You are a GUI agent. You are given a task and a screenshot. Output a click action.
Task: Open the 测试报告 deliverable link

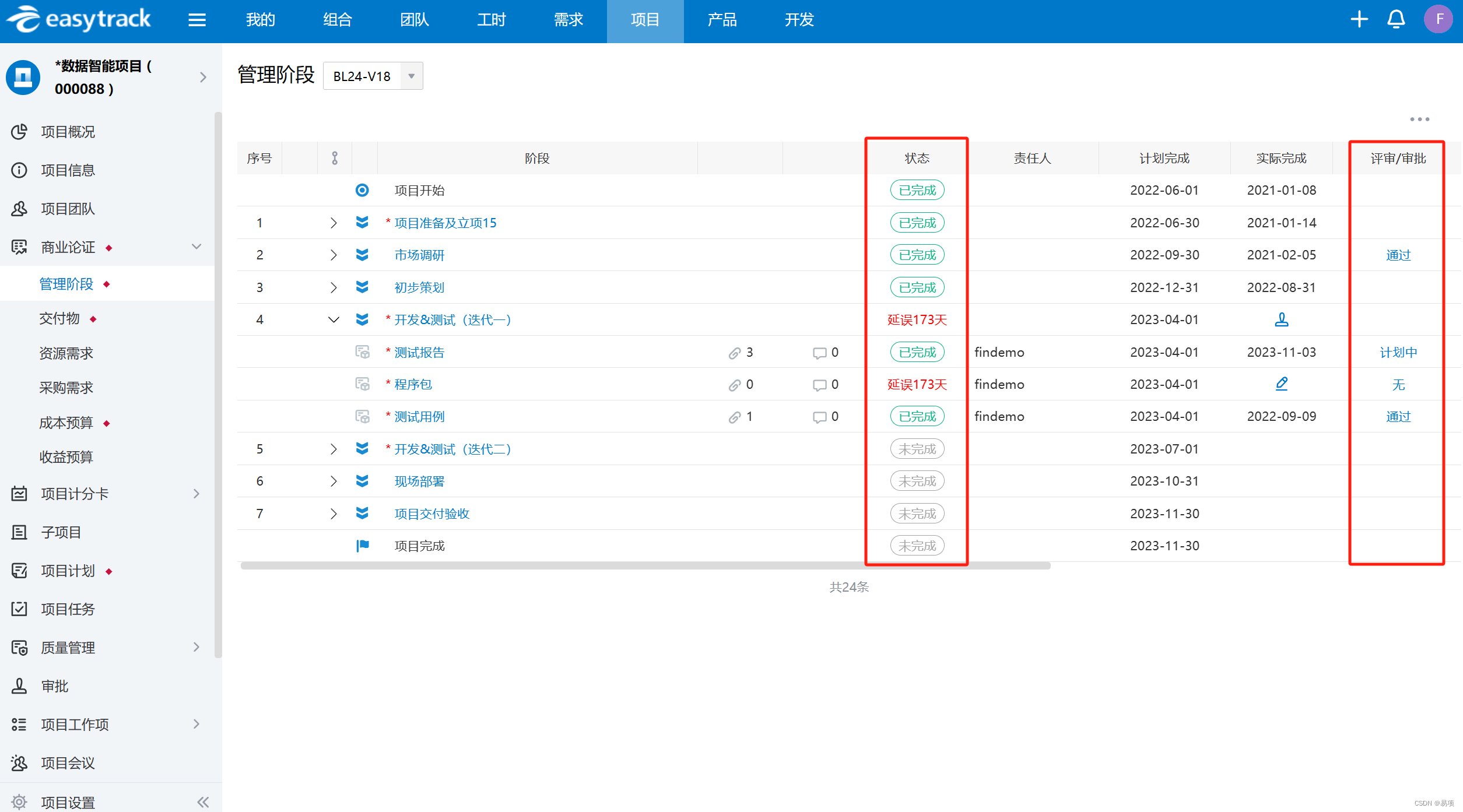pos(419,352)
